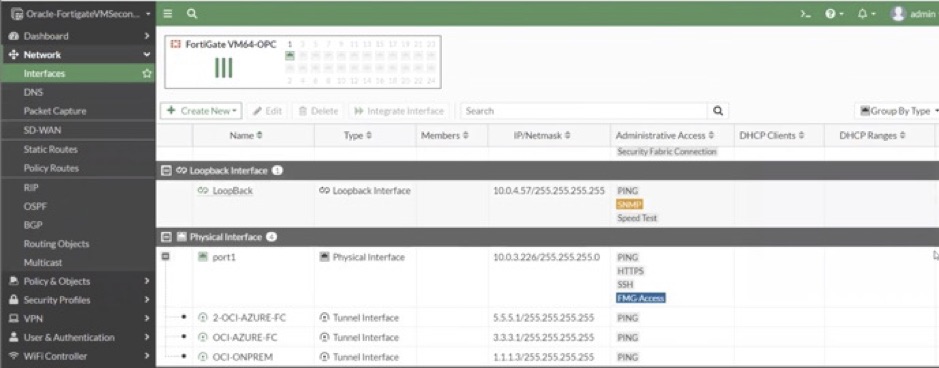The image size is (939, 368).
Task: Click the Integrate Interface button
Action: (398, 111)
